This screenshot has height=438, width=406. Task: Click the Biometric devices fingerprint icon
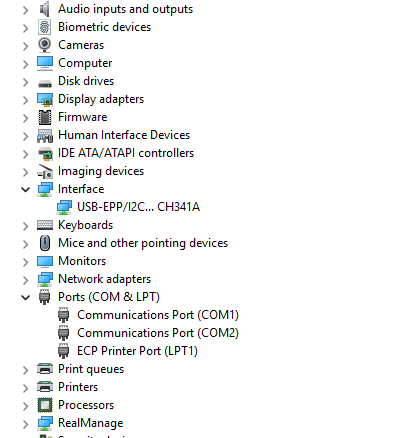pyautogui.click(x=45, y=27)
